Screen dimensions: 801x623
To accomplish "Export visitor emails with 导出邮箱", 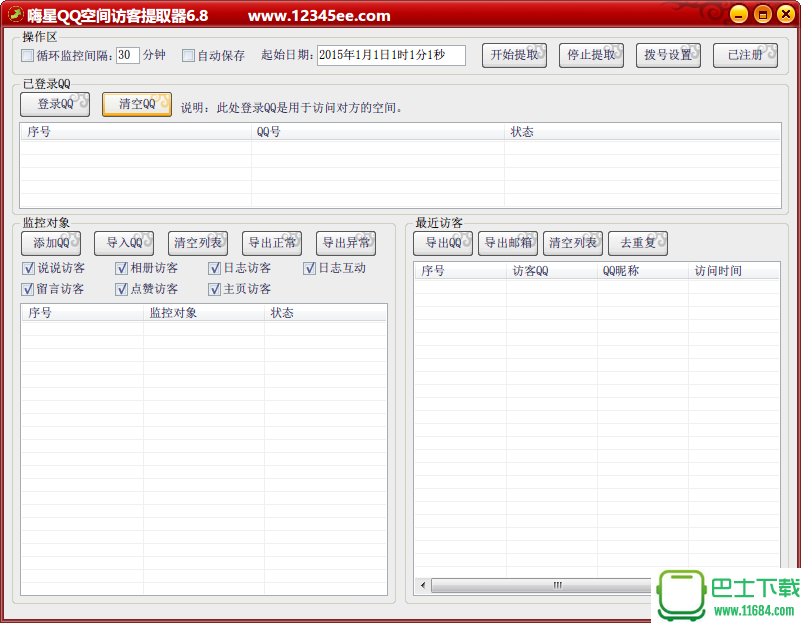I will (x=508, y=243).
